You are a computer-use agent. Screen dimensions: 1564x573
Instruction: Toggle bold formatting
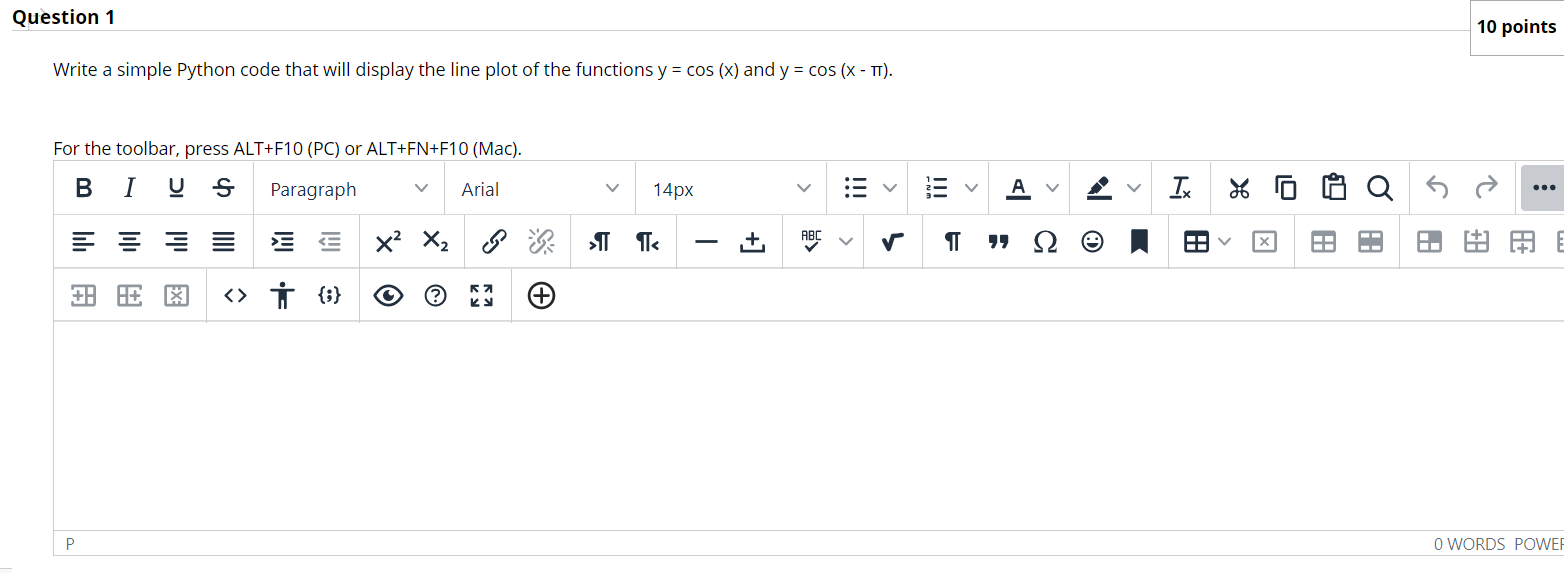tap(84, 188)
